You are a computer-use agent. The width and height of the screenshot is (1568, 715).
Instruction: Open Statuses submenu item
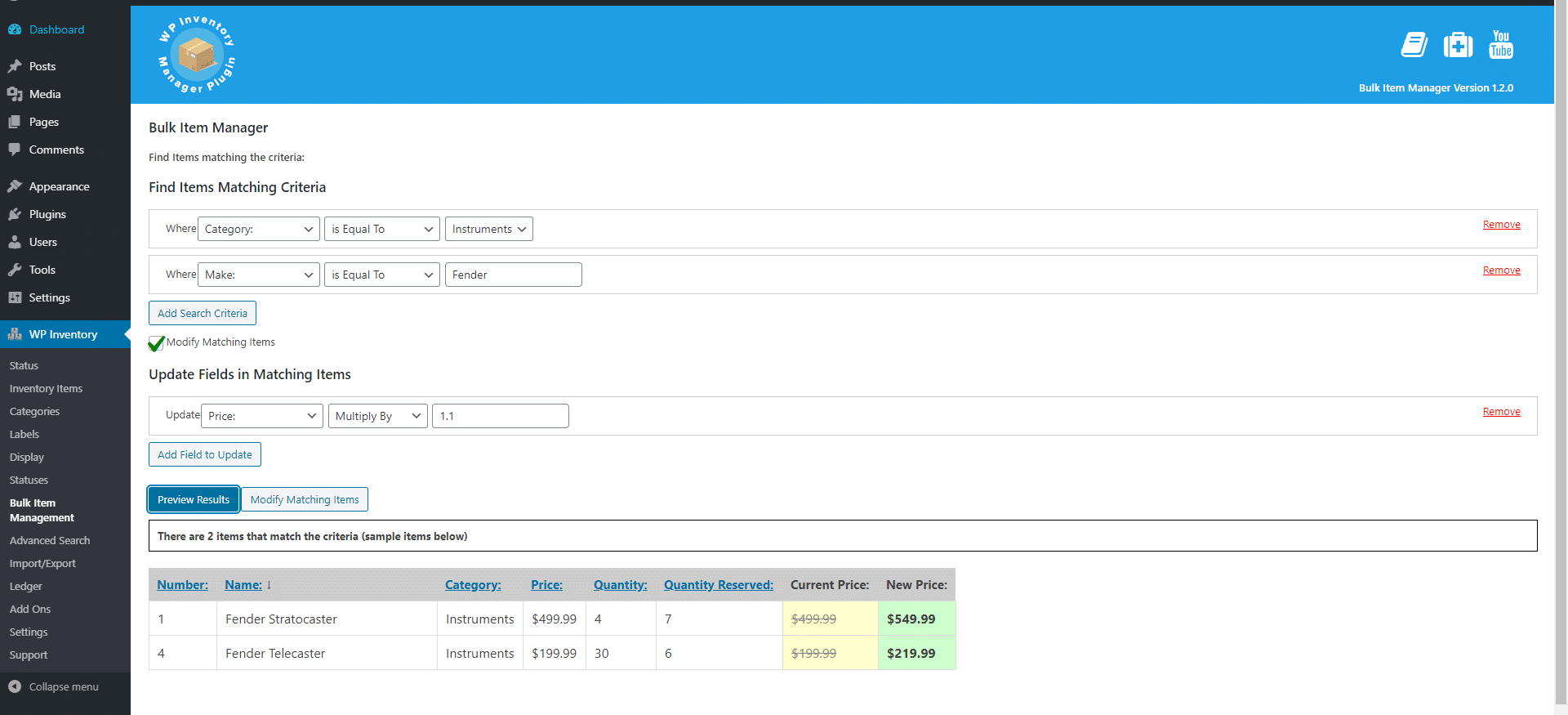(x=29, y=480)
